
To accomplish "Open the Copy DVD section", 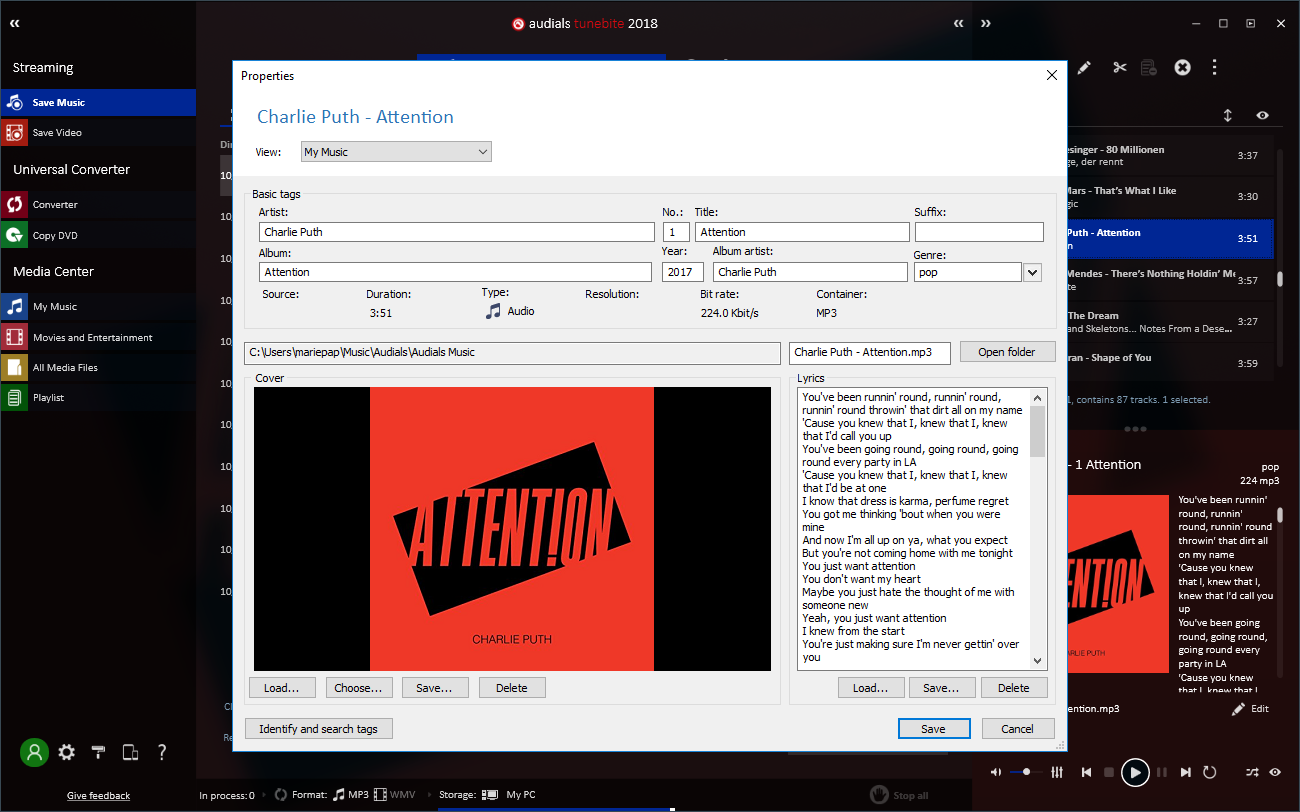I will (98, 235).
